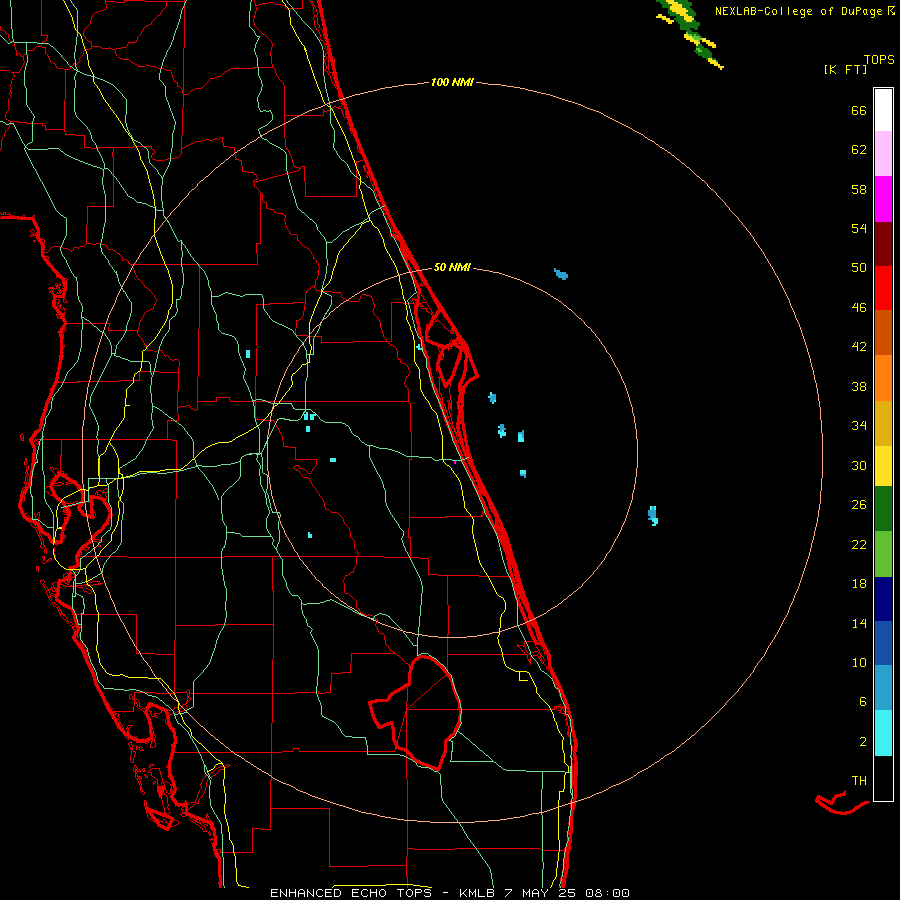Click the 6 legend value

[x=863, y=701]
